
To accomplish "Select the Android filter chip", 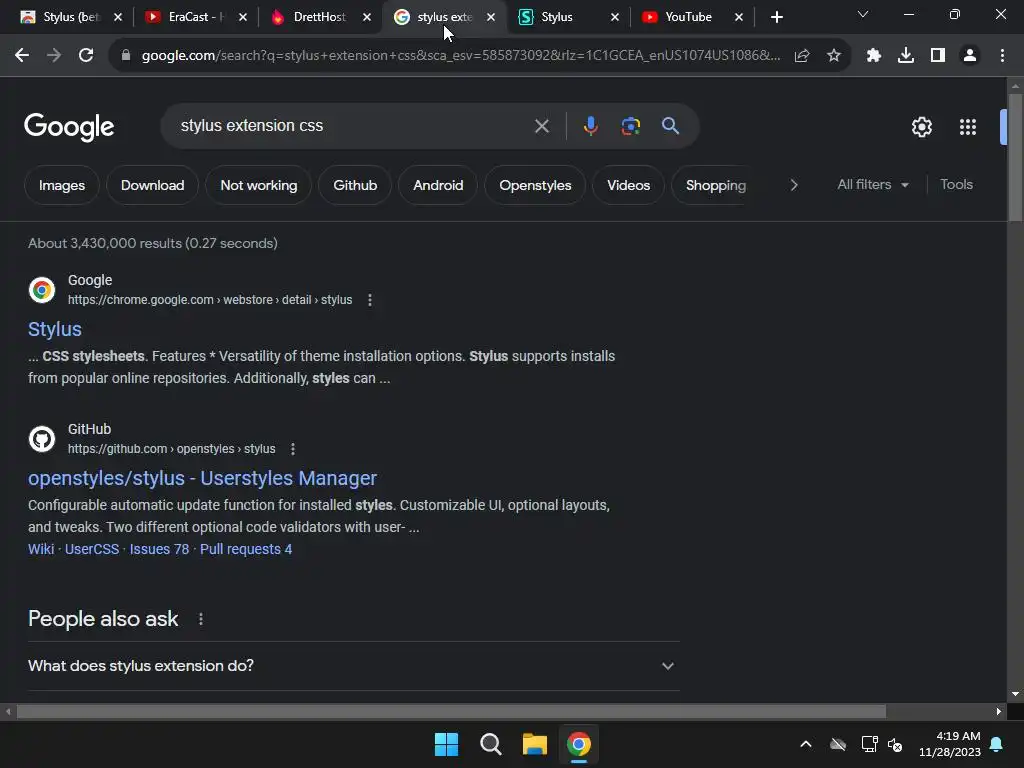I will pos(438,185).
